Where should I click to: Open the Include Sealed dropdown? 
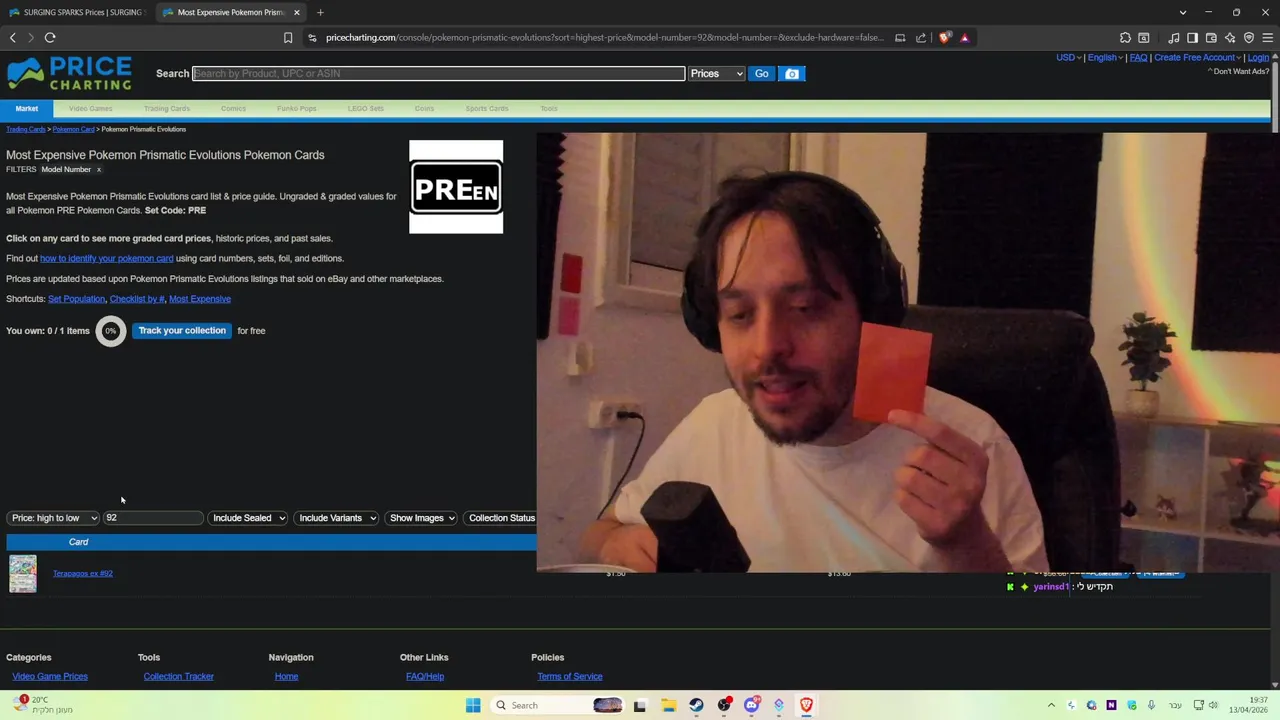248,518
